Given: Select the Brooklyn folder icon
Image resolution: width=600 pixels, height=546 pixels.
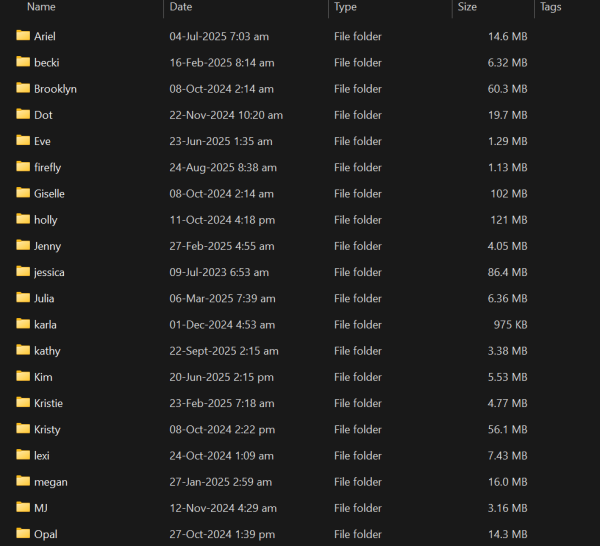Looking at the screenshot, I should point(24,88).
